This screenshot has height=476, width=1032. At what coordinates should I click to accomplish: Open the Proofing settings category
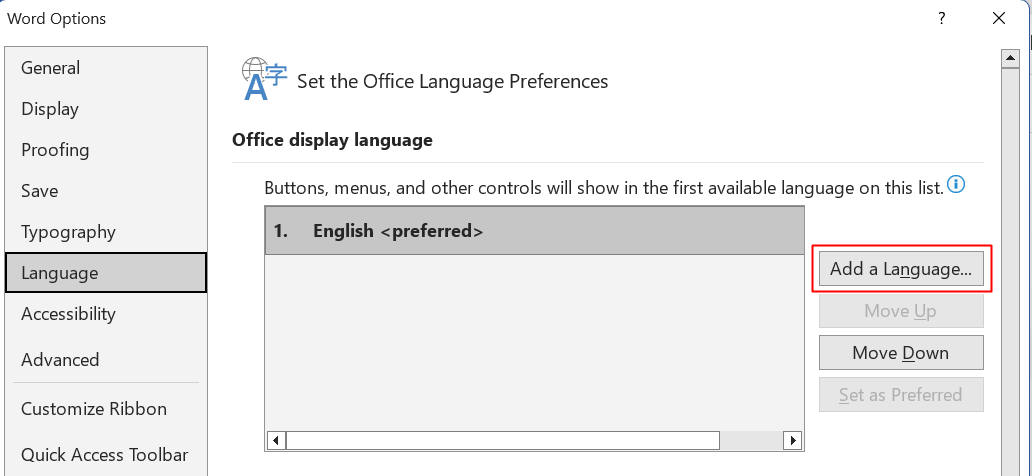point(55,150)
